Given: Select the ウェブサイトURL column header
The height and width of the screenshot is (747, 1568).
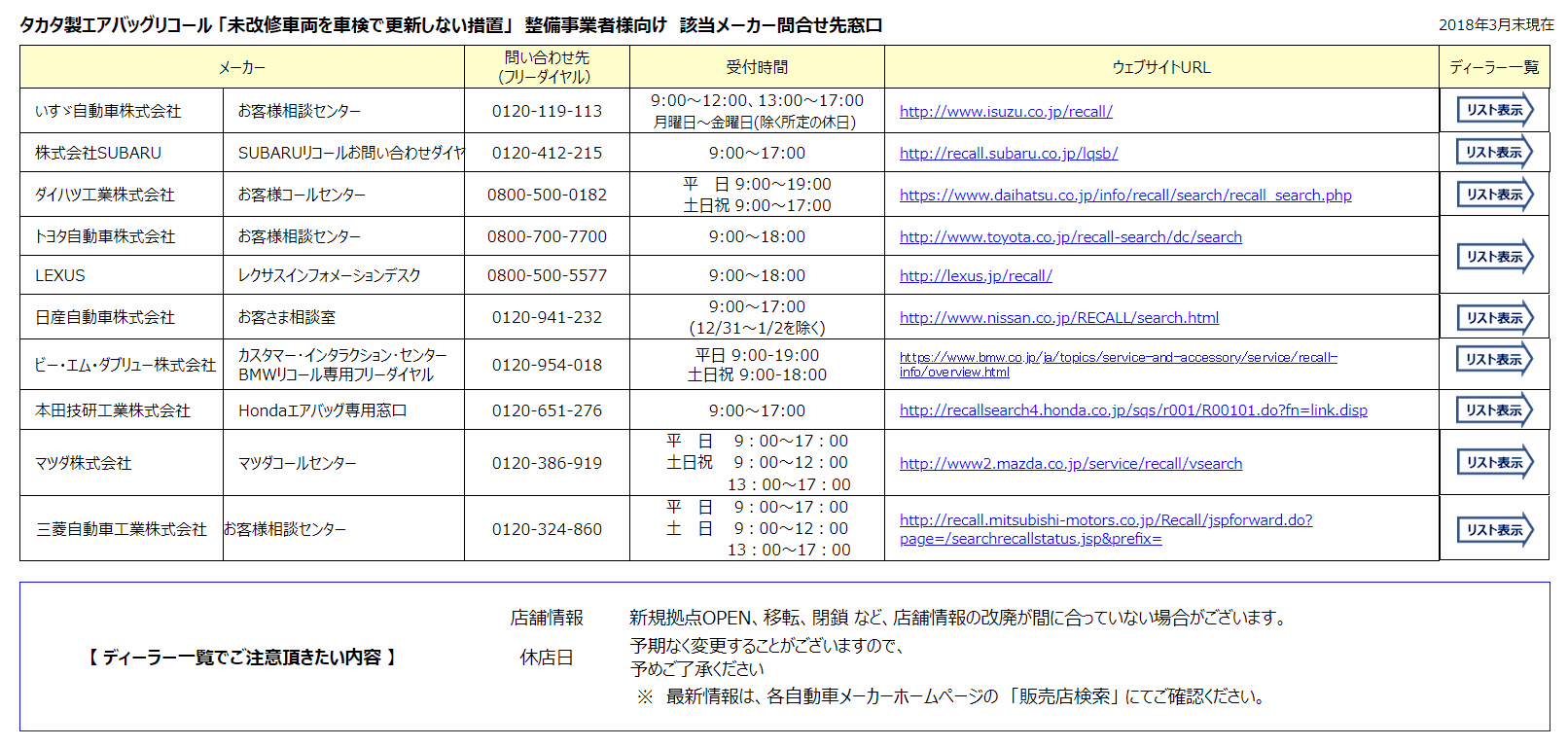Looking at the screenshot, I should point(1161,67).
